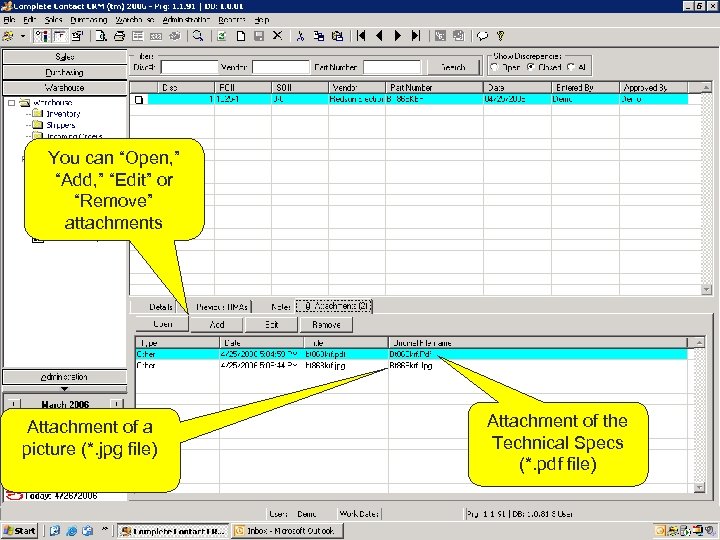
Task: Click the Add attachment button
Action: (216, 325)
